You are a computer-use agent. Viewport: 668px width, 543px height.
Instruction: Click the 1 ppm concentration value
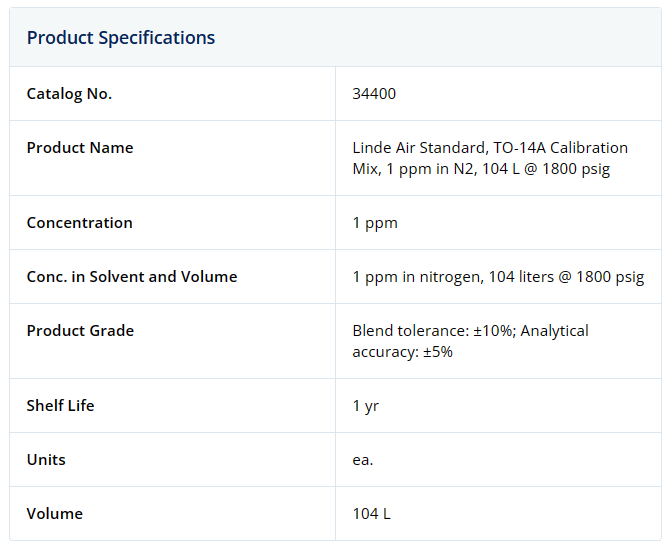tap(375, 223)
